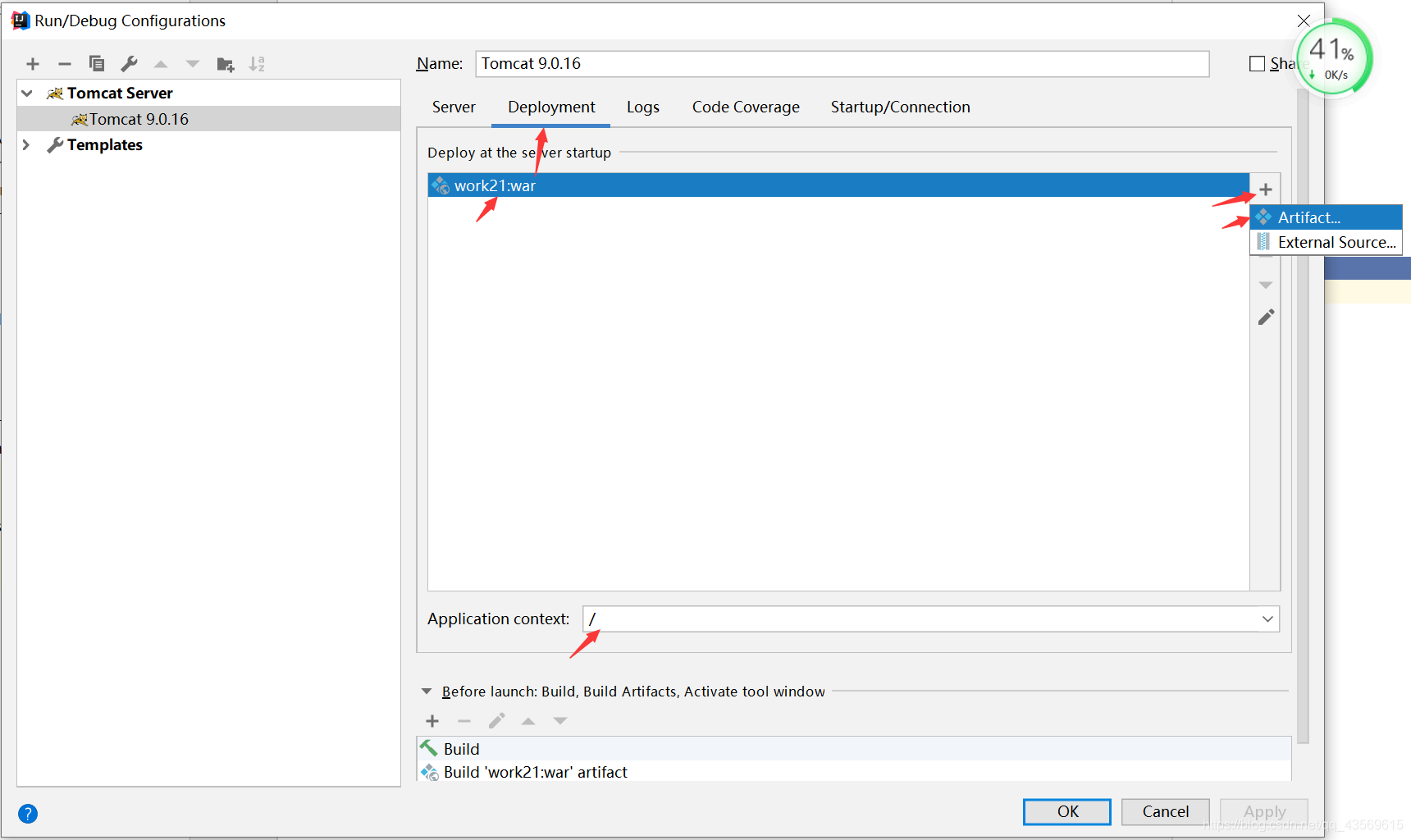Open edit defaults wrench icon

(129, 64)
